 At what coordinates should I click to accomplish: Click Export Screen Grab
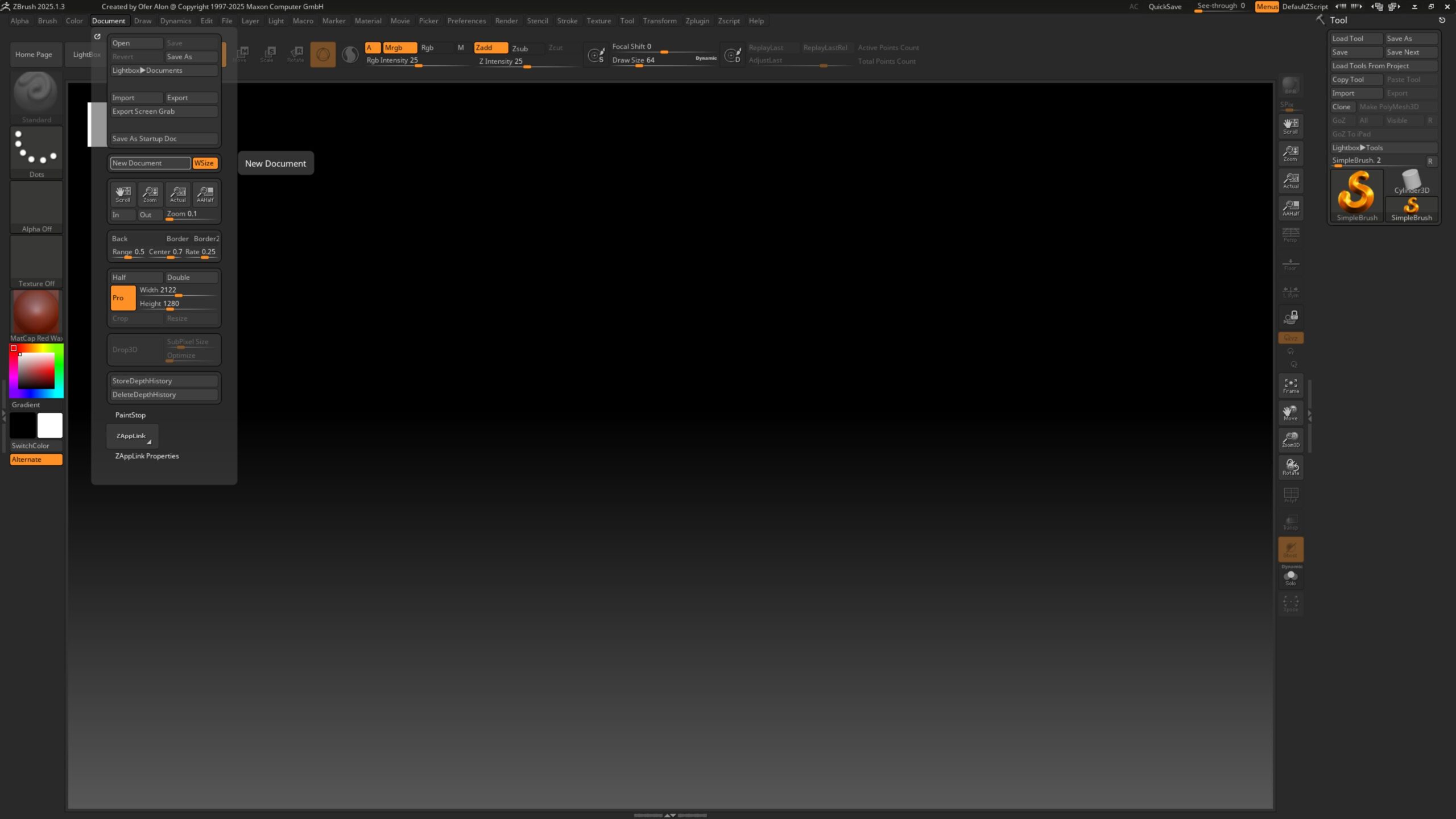164,111
